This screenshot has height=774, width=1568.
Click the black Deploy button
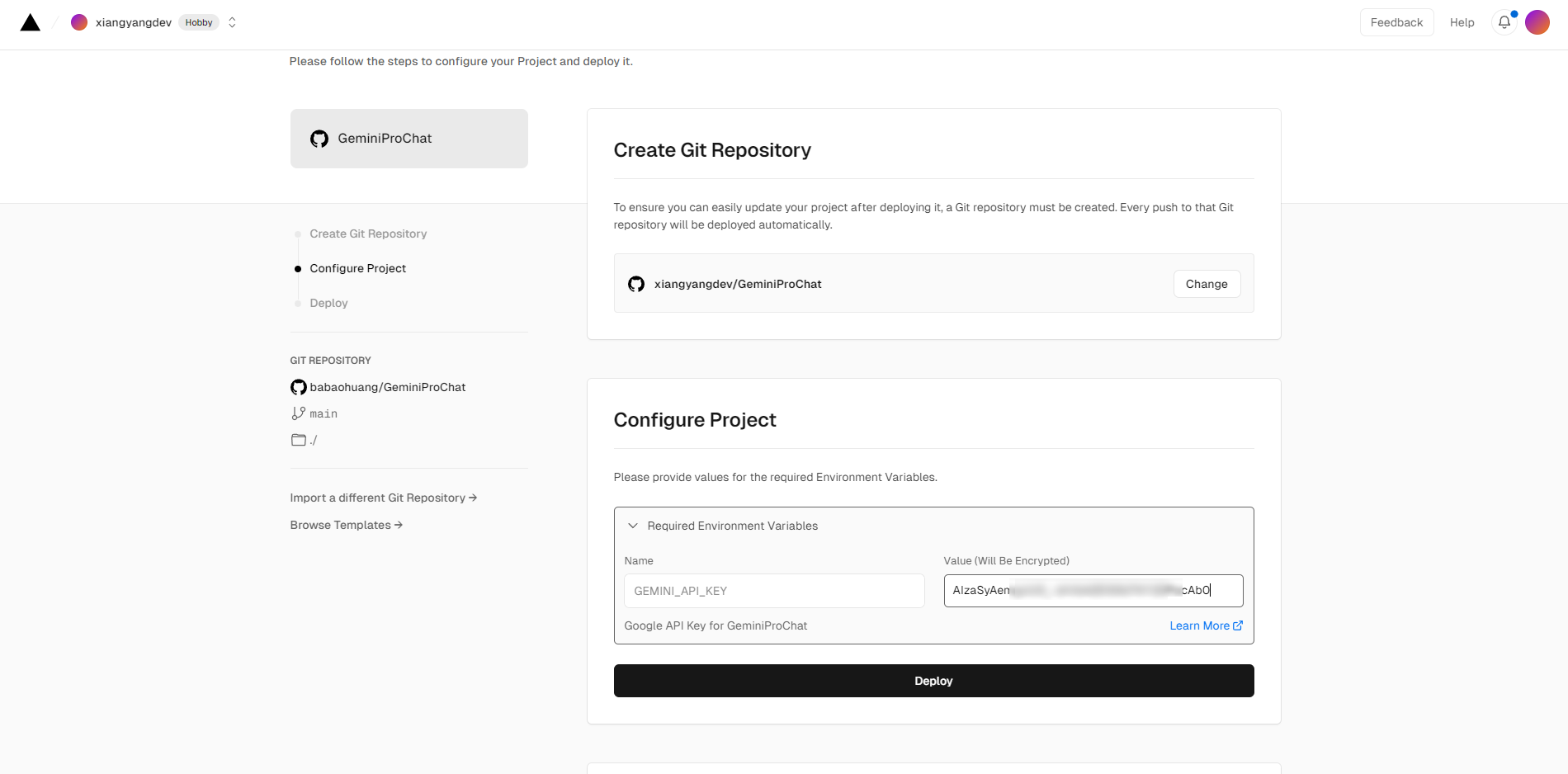coord(933,681)
